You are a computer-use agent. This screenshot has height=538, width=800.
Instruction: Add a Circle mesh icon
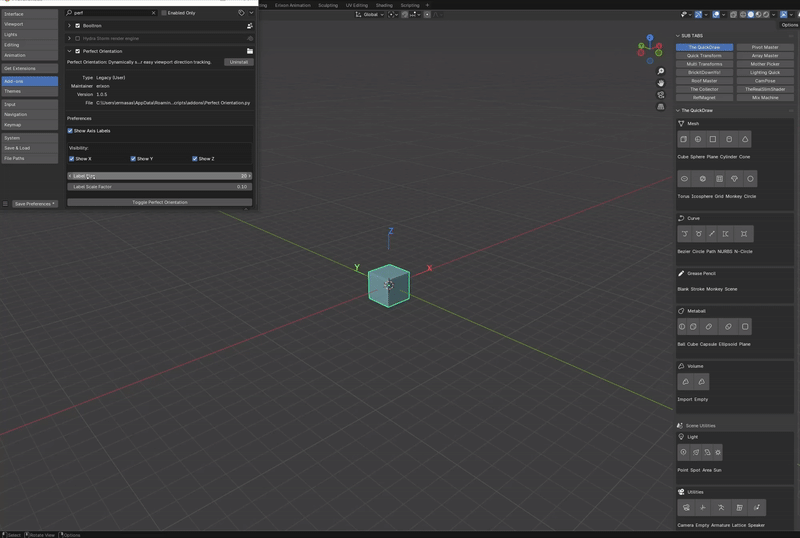click(x=750, y=179)
